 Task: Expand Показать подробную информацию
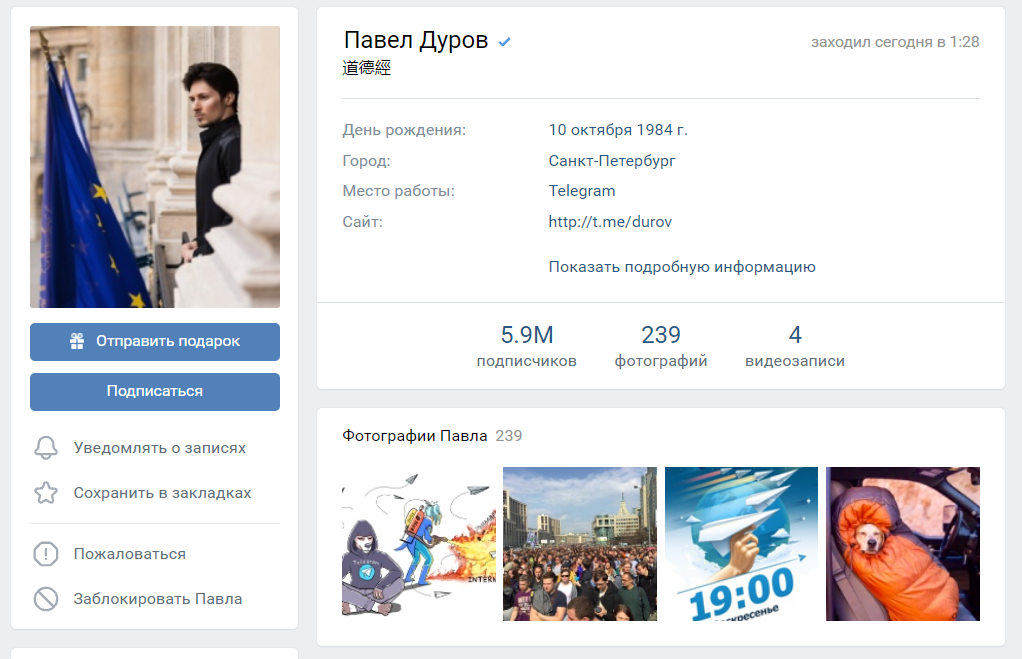(682, 267)
